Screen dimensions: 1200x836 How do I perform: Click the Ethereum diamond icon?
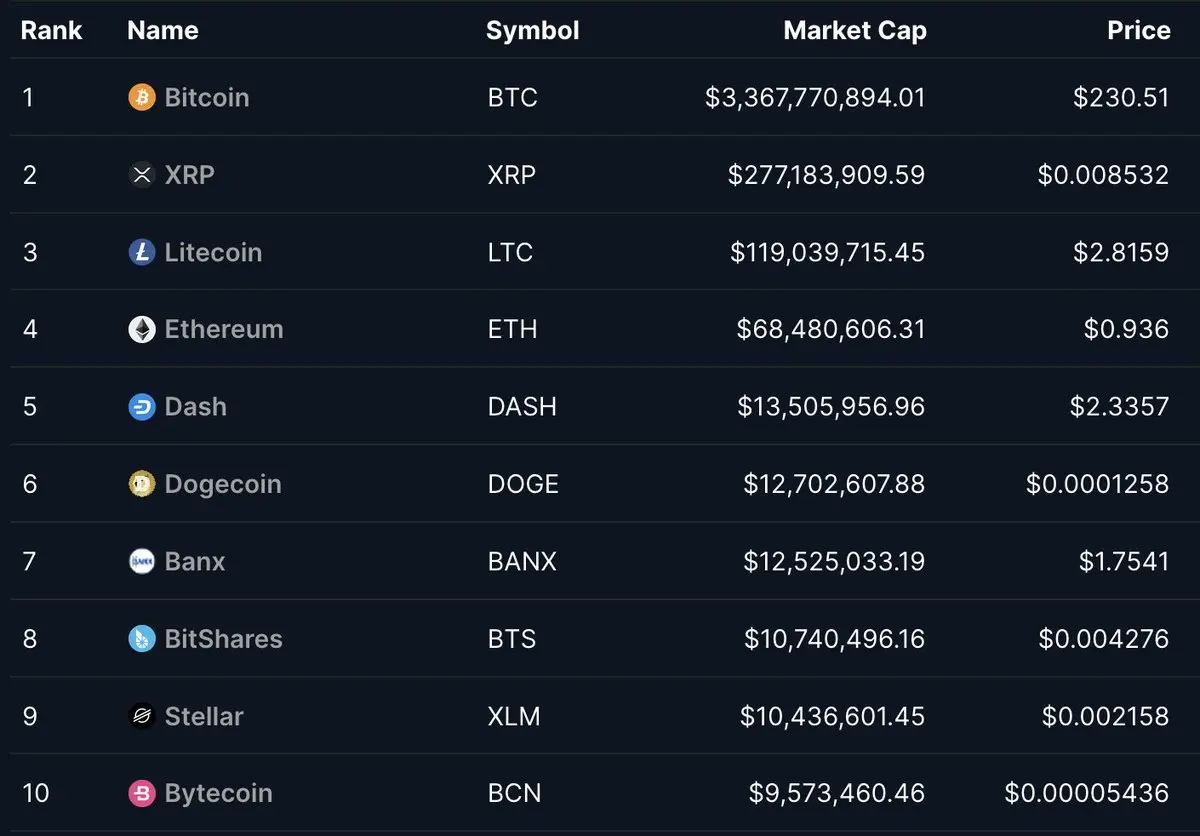coord(142,329)
